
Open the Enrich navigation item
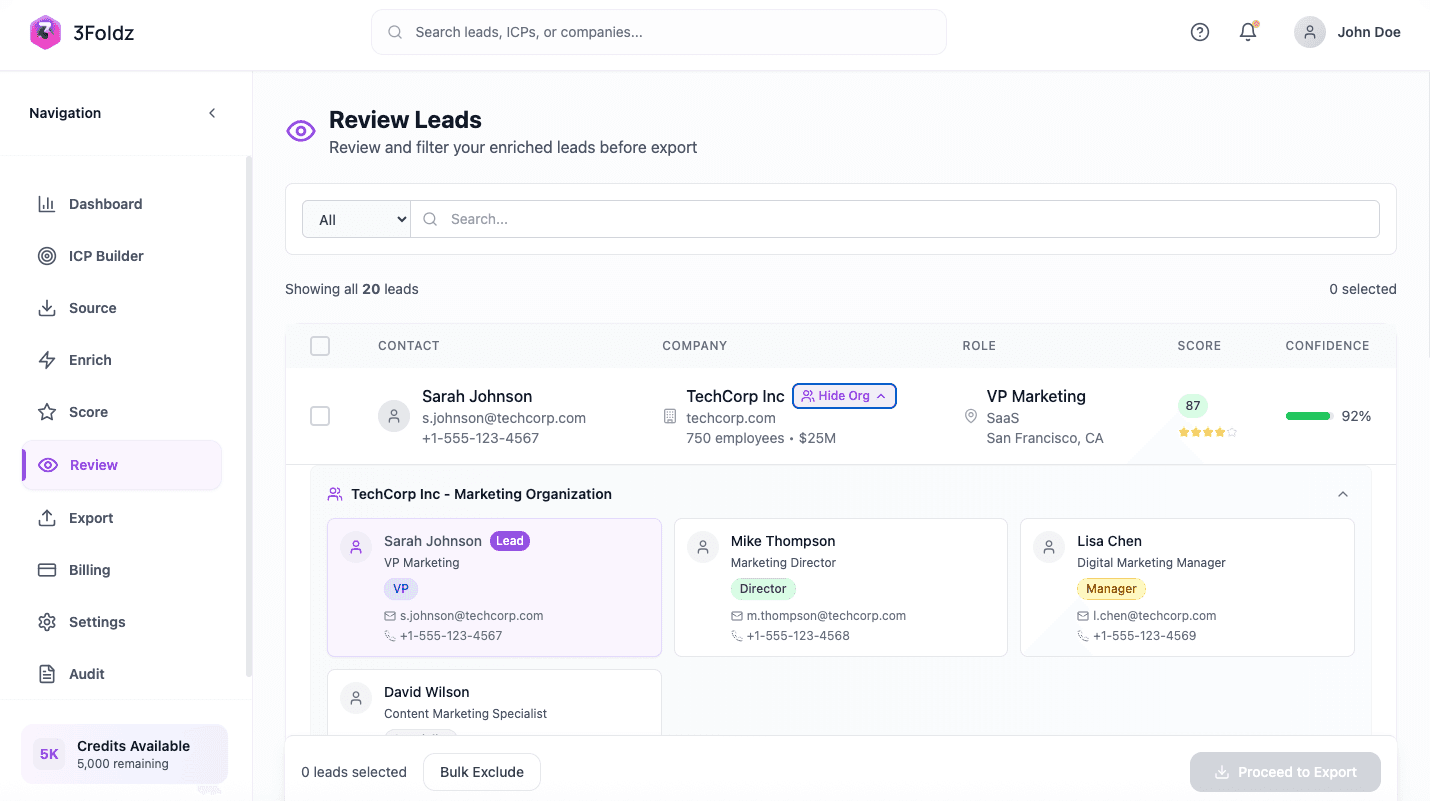coord(122,360)
